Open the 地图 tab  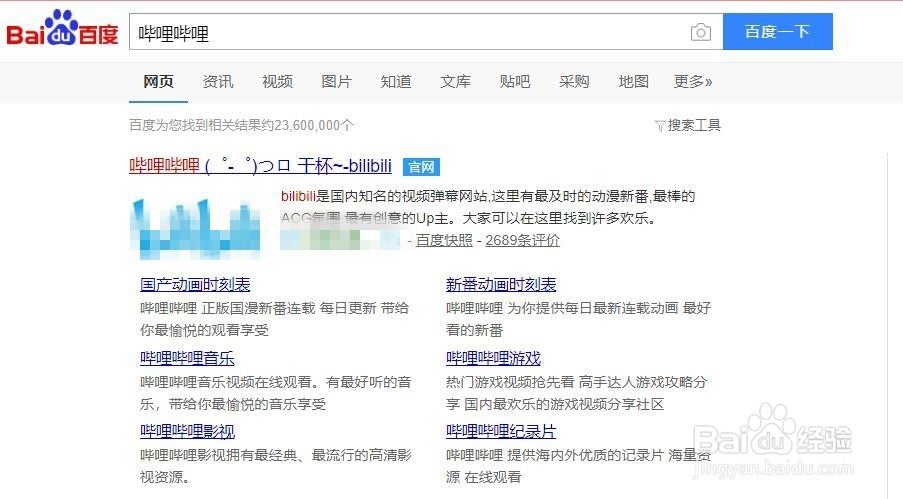click(x=633, y=81)
